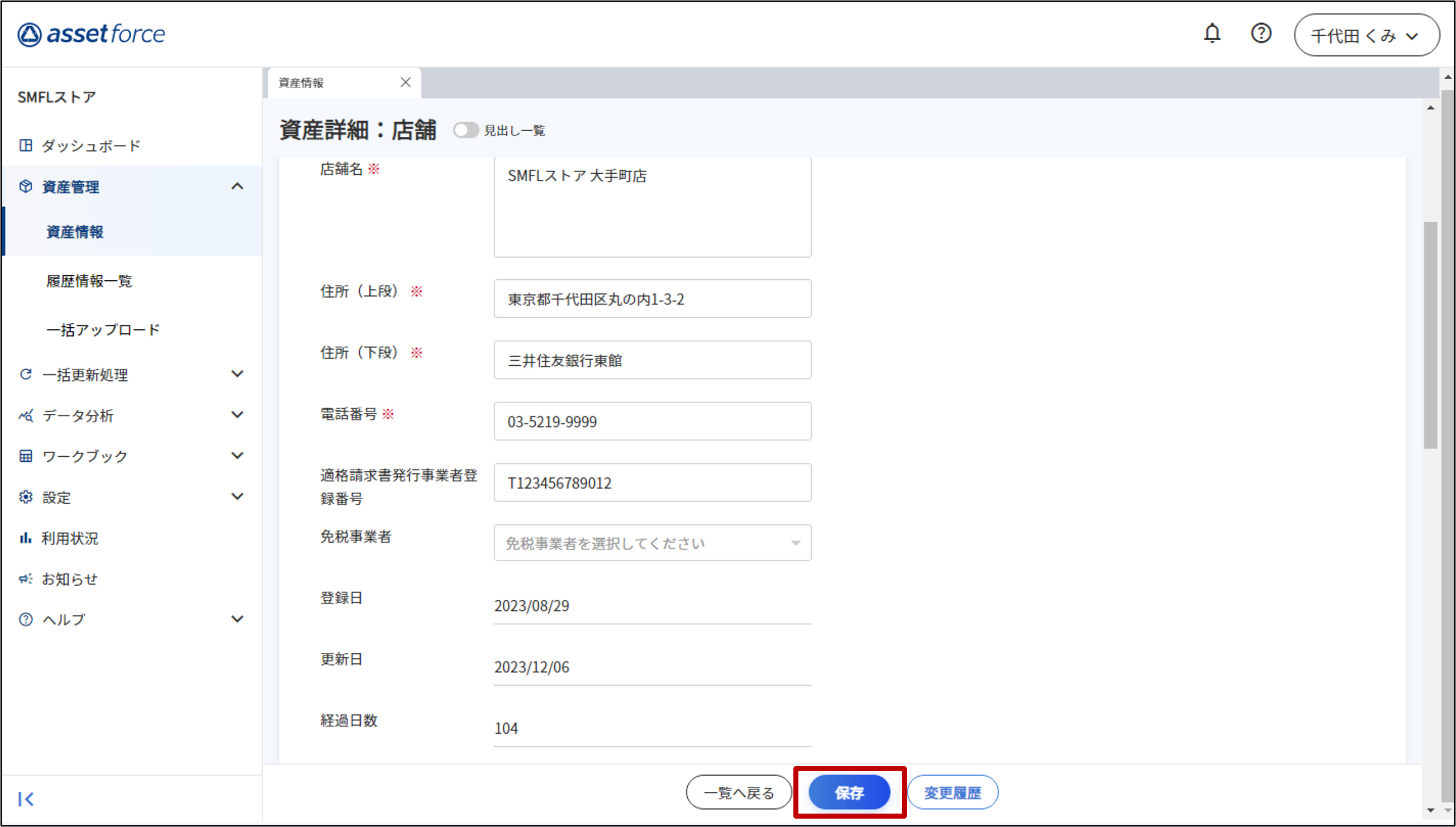Click the 利用状況 bar chart icon
Screen dimensions: 1456x827
click(x=26, y=538)
